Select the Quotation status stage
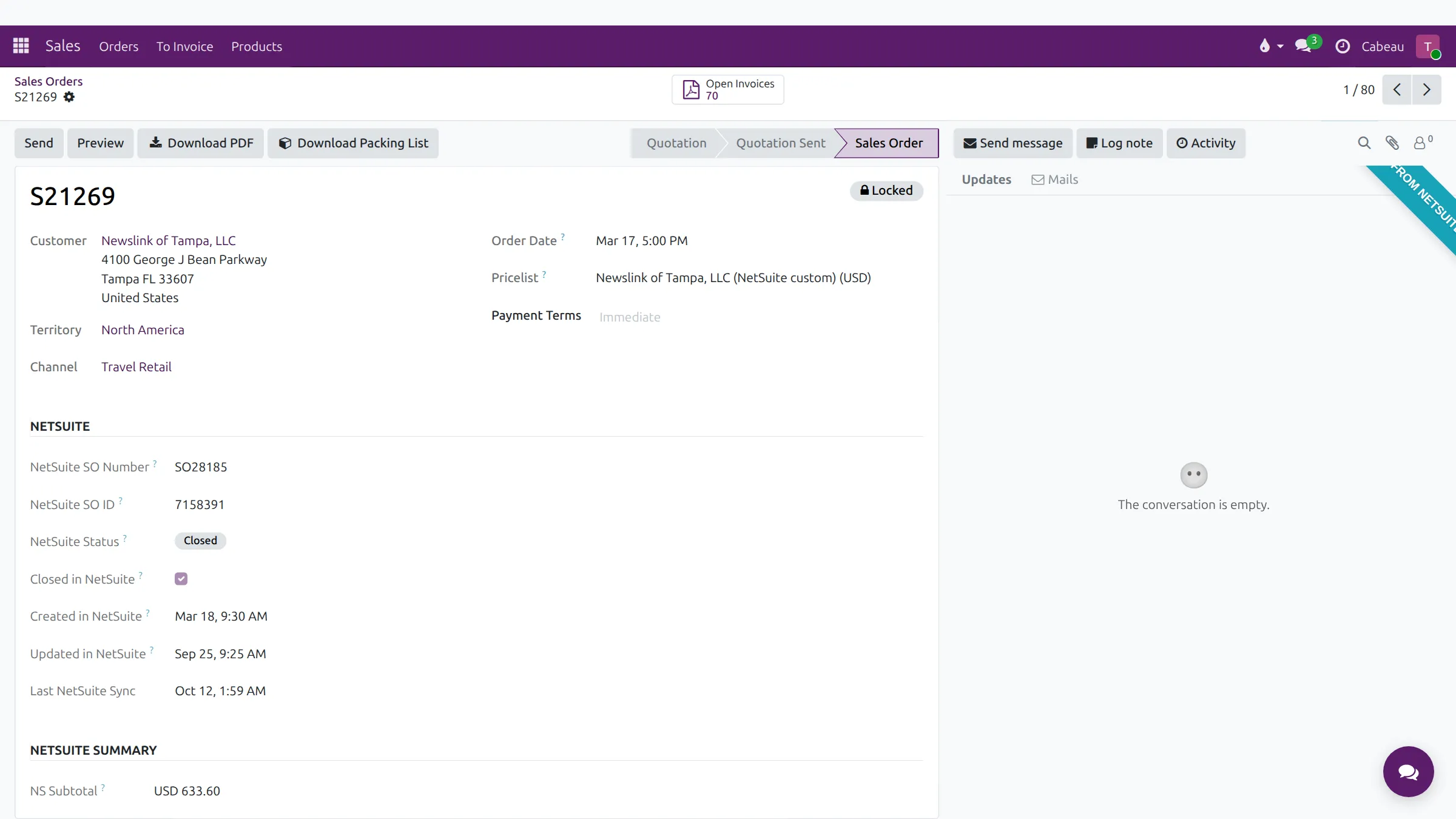Viewport: 1456px width, 819px height. [x=676, y=143]
